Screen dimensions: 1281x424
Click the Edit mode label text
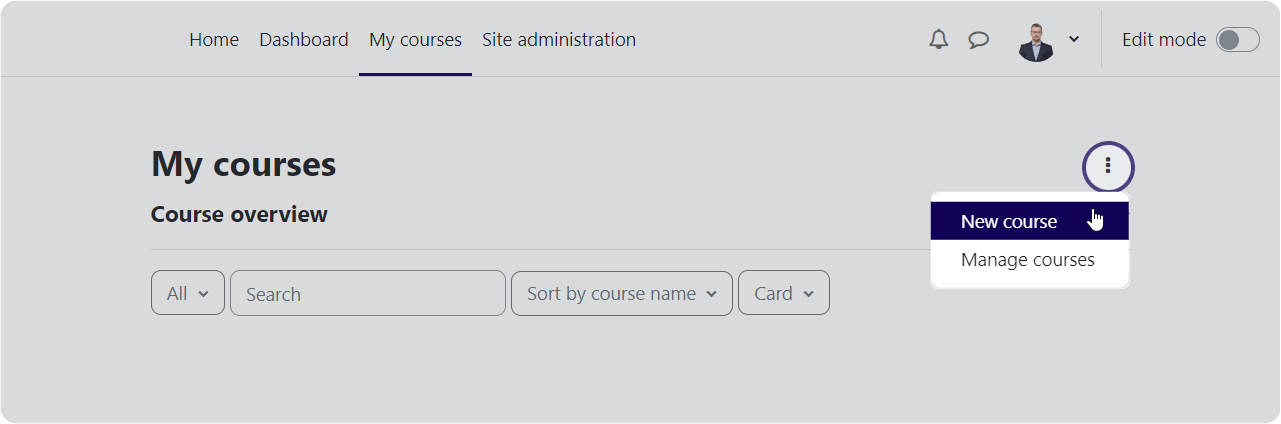pos(1164,40)
